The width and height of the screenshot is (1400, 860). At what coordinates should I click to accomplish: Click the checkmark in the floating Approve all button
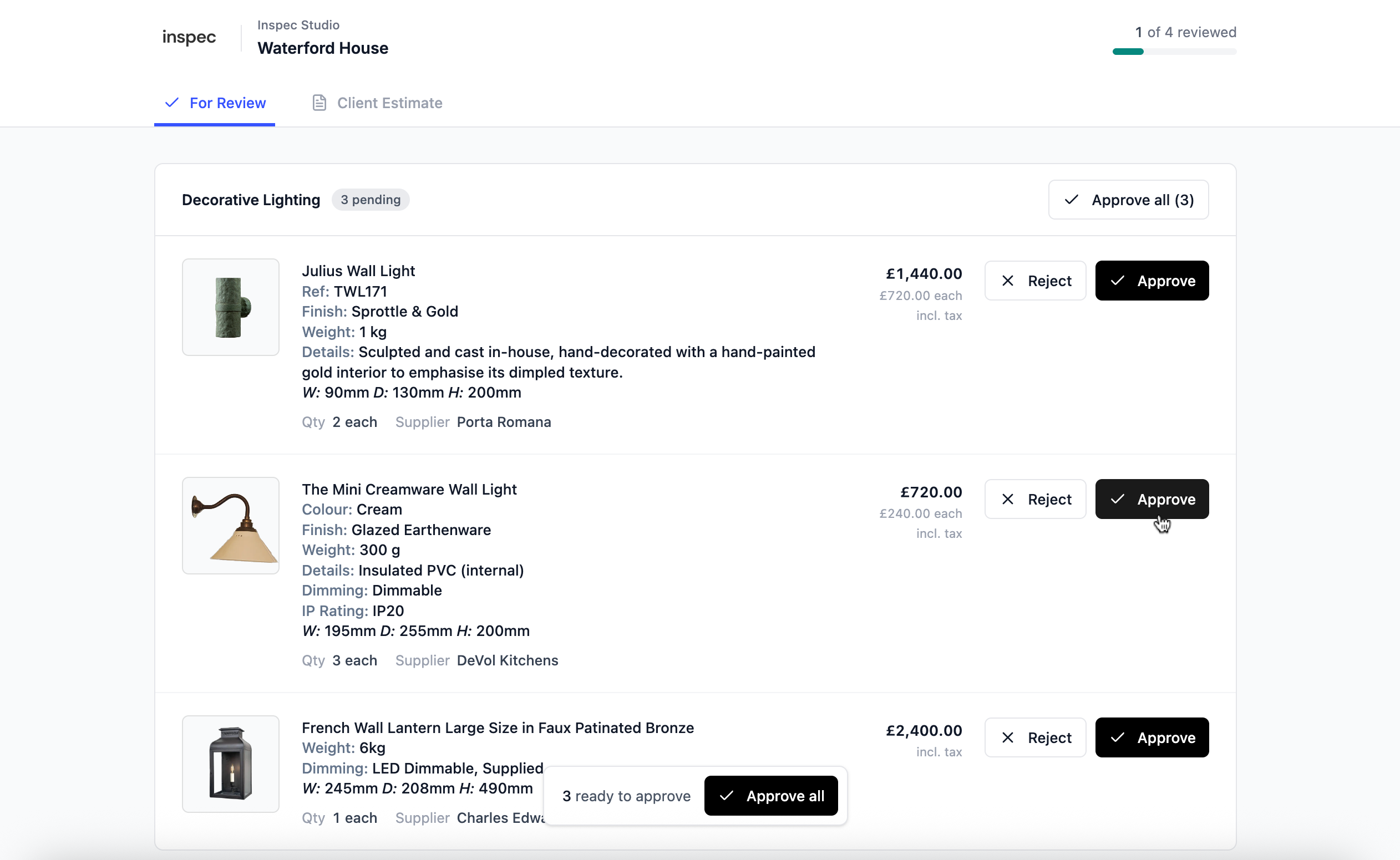tap(727, 796)
